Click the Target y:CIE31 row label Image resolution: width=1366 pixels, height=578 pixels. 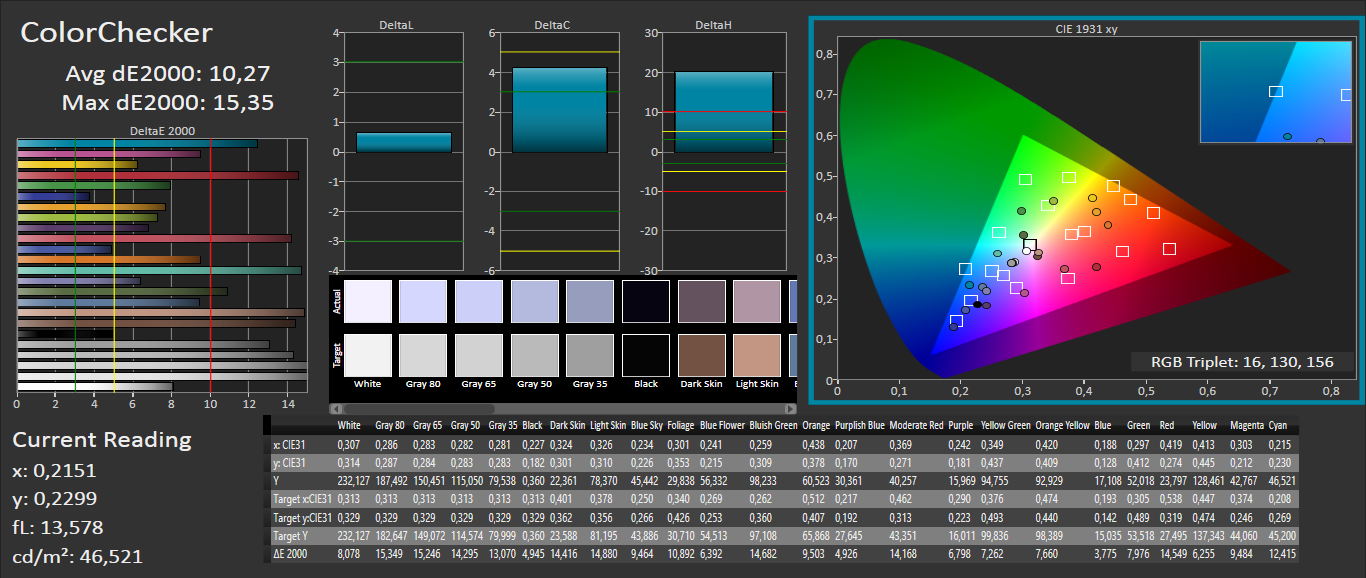[x=301, y=516]
